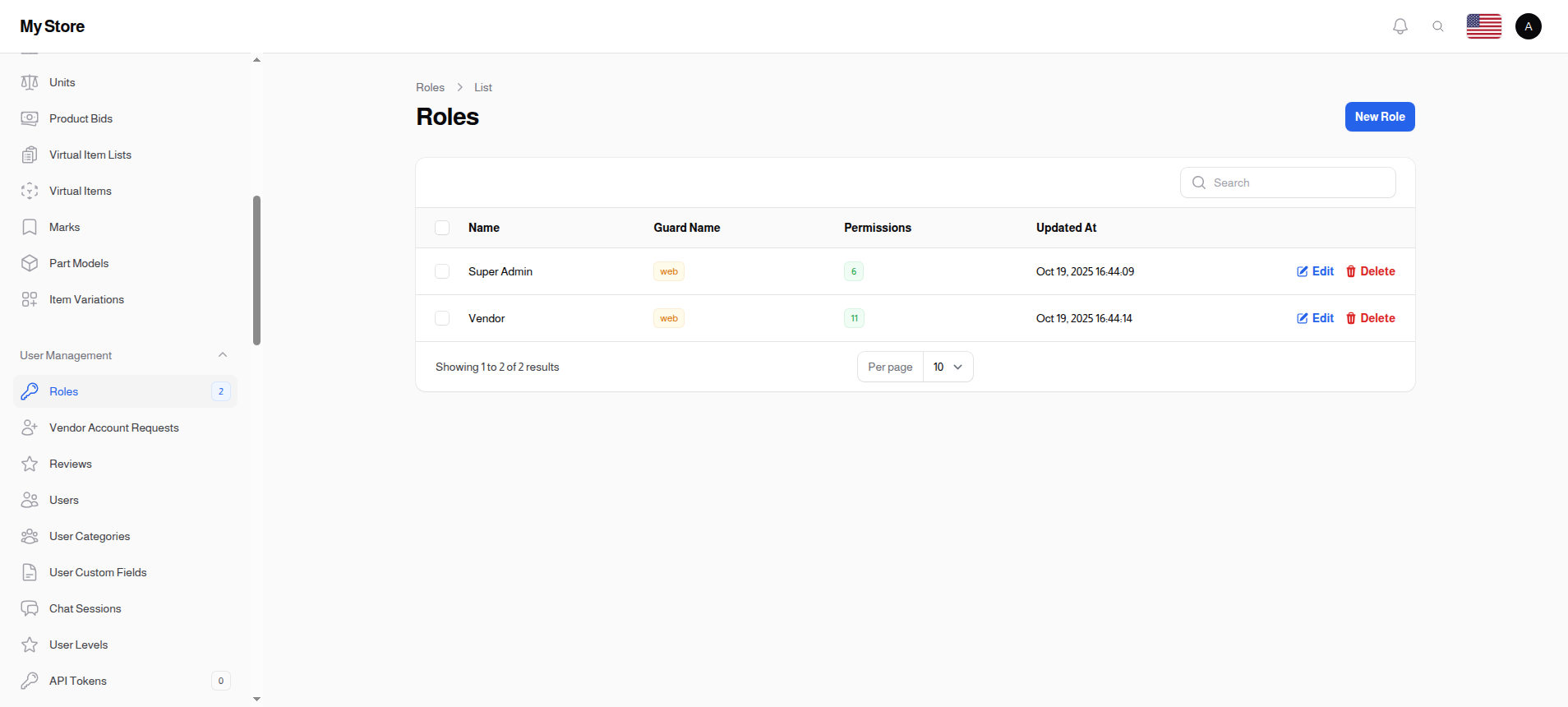Viewport: 1568px width, 707px height.
Task: Click the trash icon on the Super Admin row
Action: click(1351, 271)
